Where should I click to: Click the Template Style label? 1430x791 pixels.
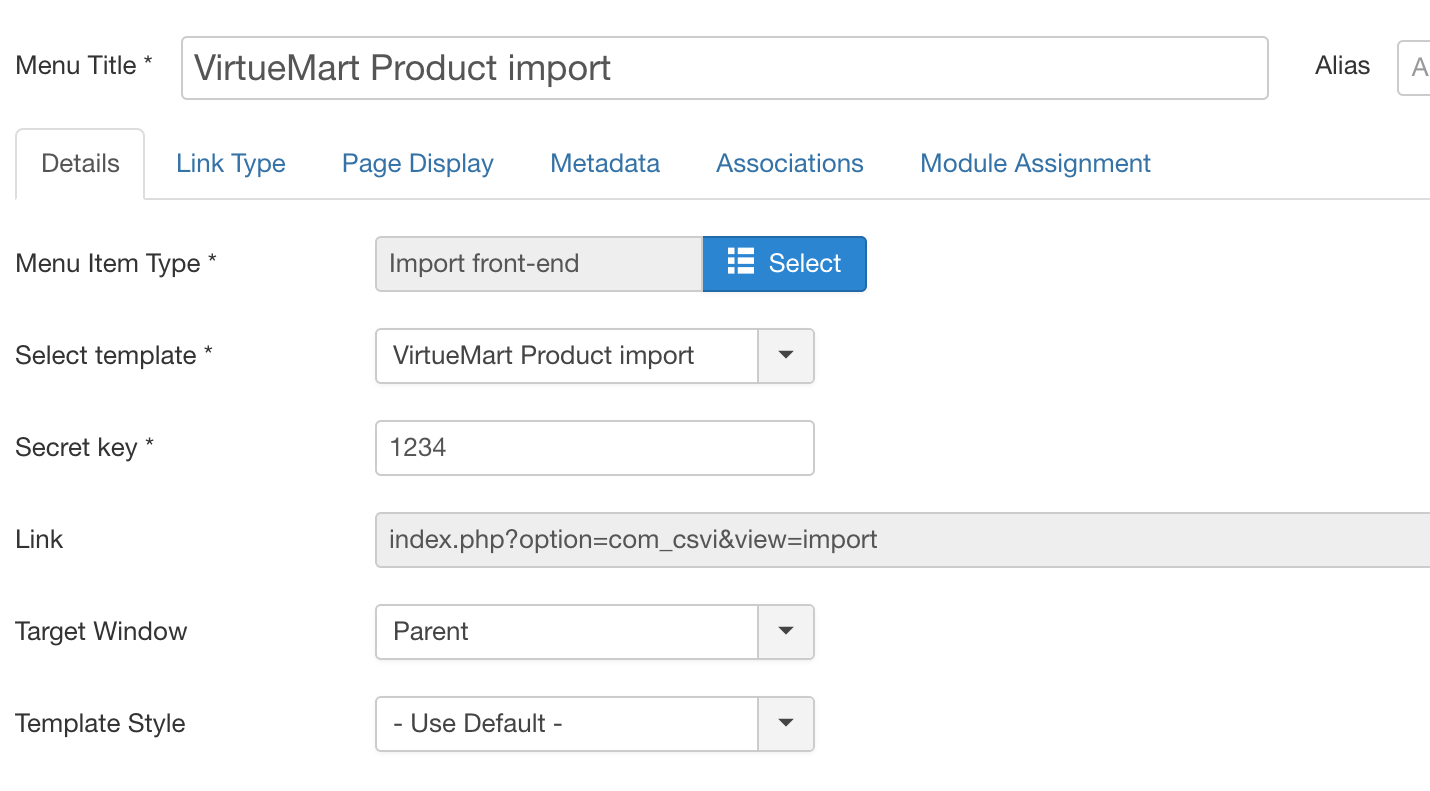(x=100, y=724)
